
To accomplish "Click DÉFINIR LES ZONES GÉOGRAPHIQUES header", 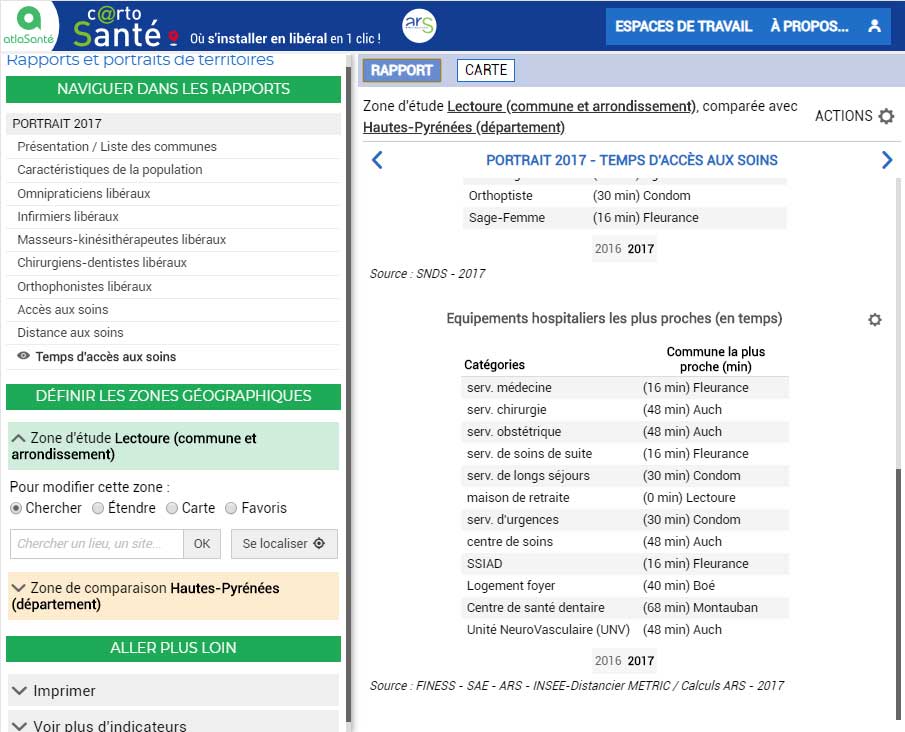I will [x=173, y=396].
